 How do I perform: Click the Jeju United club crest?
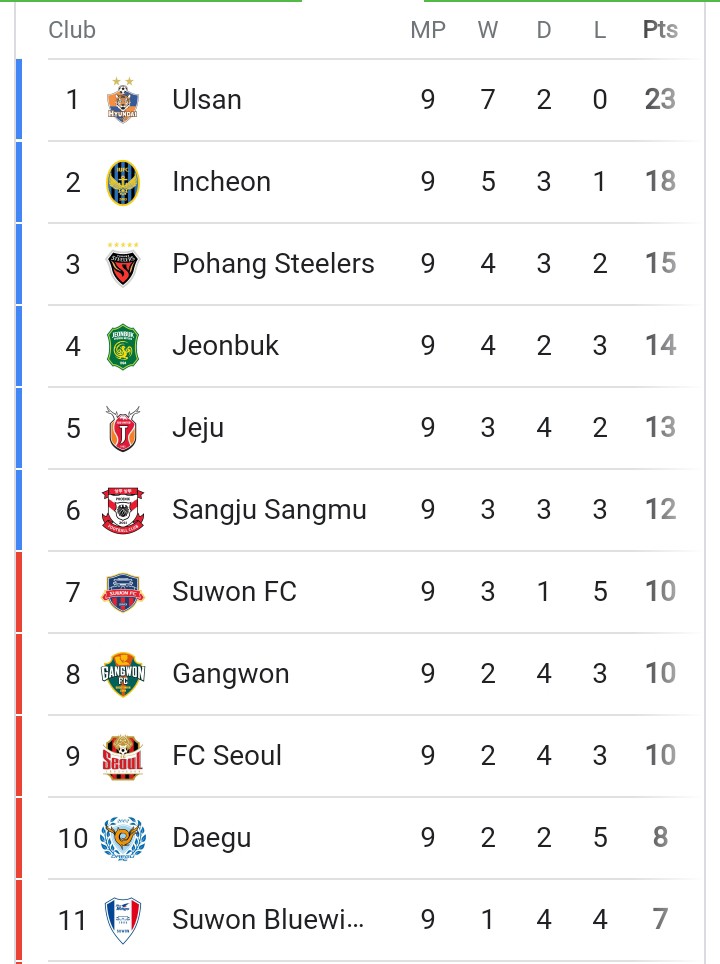123,429
